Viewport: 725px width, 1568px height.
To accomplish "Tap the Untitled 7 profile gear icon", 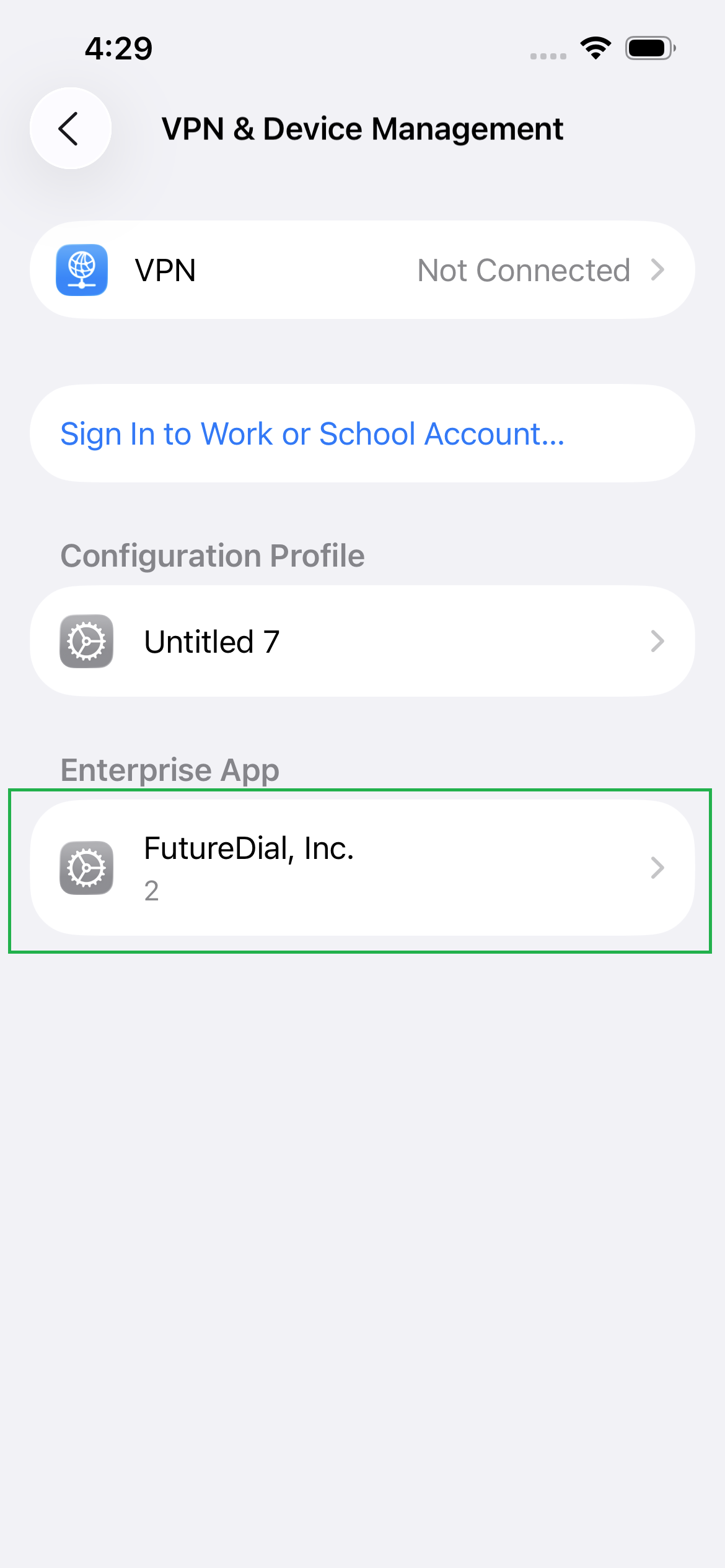I will pos(86,642).
